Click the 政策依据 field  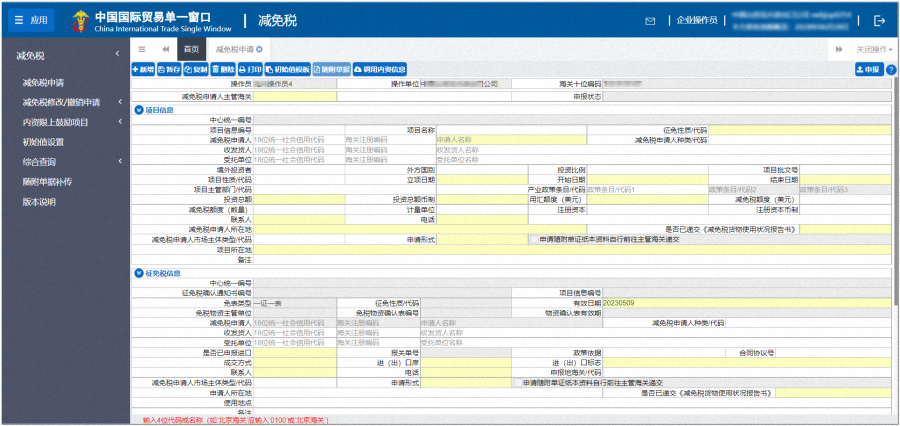coord(664,353)
